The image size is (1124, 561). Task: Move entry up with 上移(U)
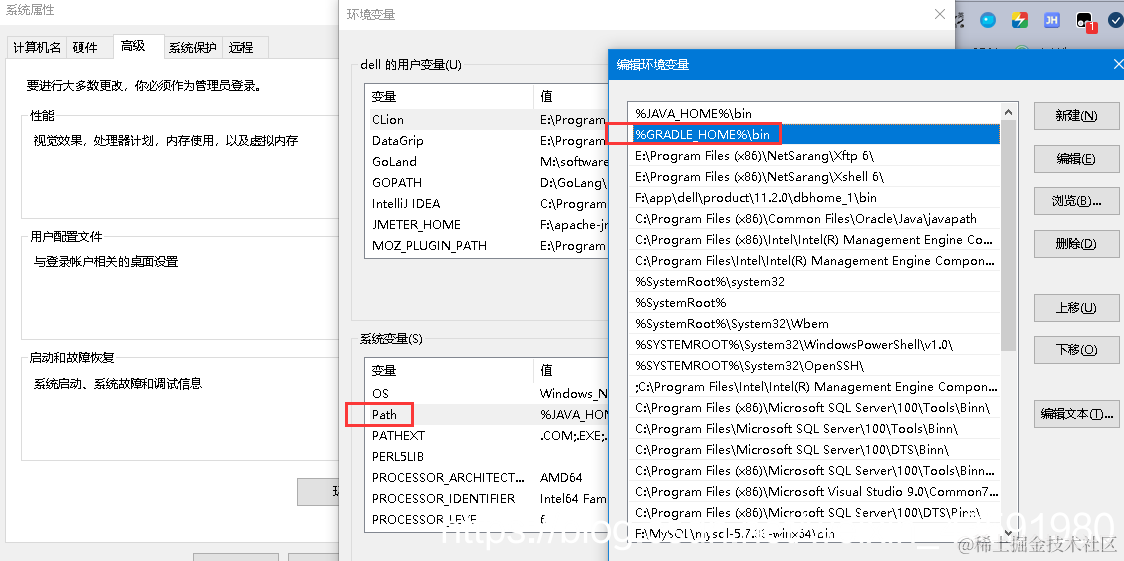tap(1076, 307)
